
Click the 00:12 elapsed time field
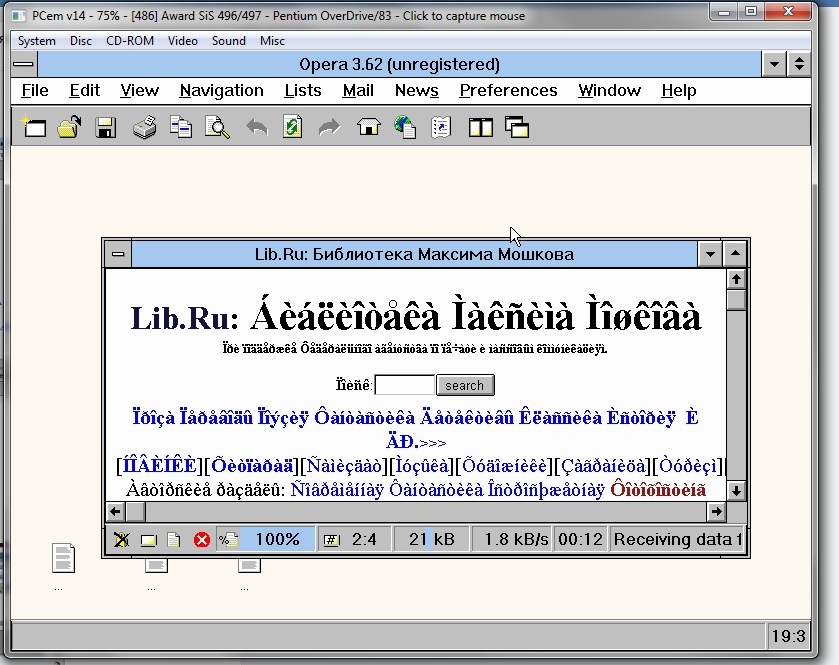point(581,539)
